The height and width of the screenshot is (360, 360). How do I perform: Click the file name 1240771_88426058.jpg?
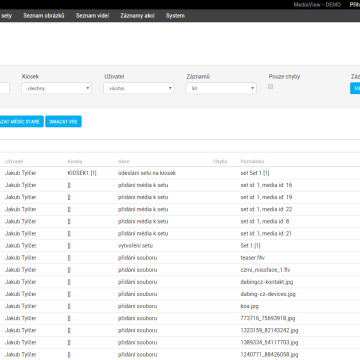(x=269, y=354)
